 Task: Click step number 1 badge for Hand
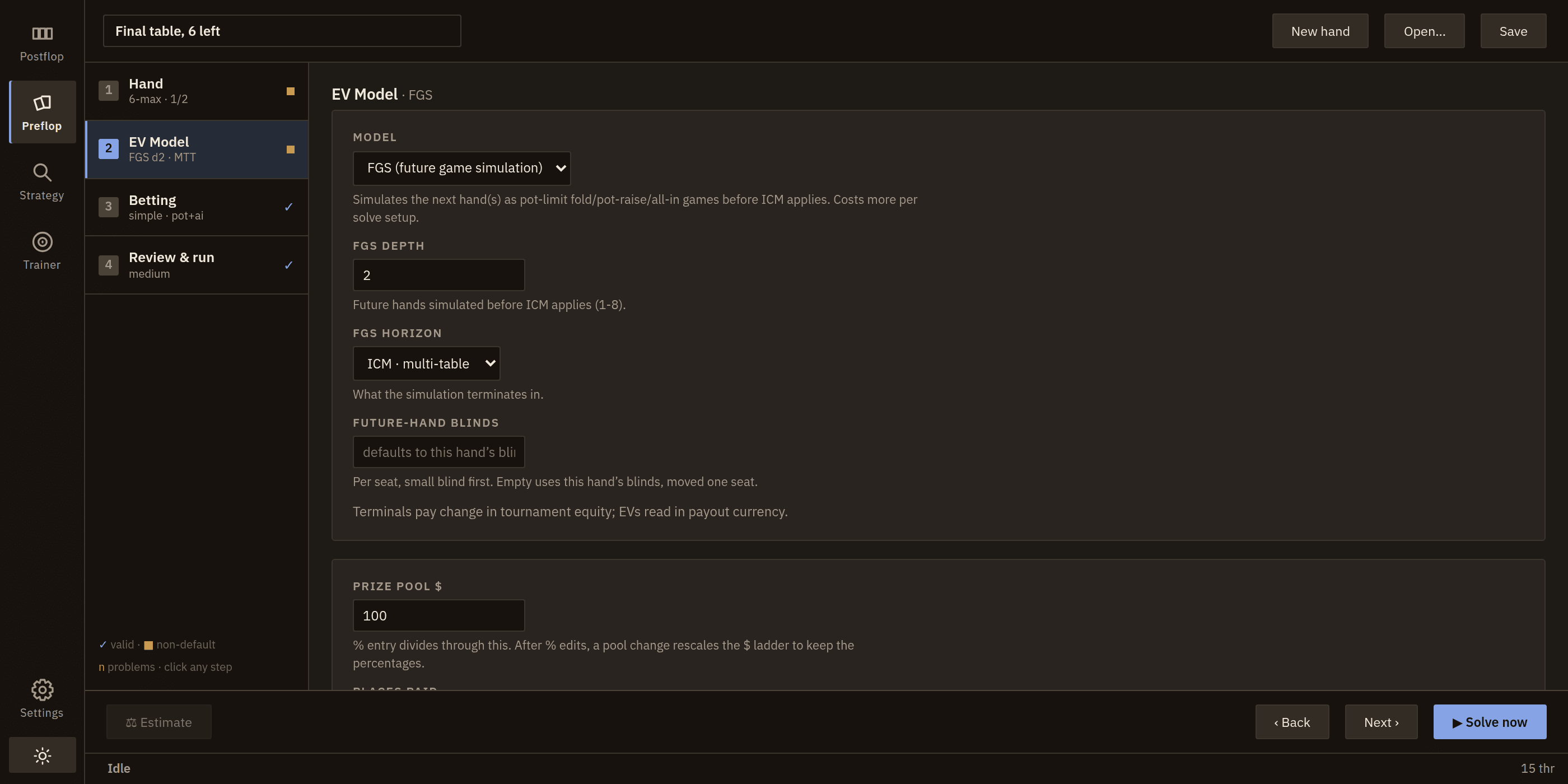click(x=108, y=90)
